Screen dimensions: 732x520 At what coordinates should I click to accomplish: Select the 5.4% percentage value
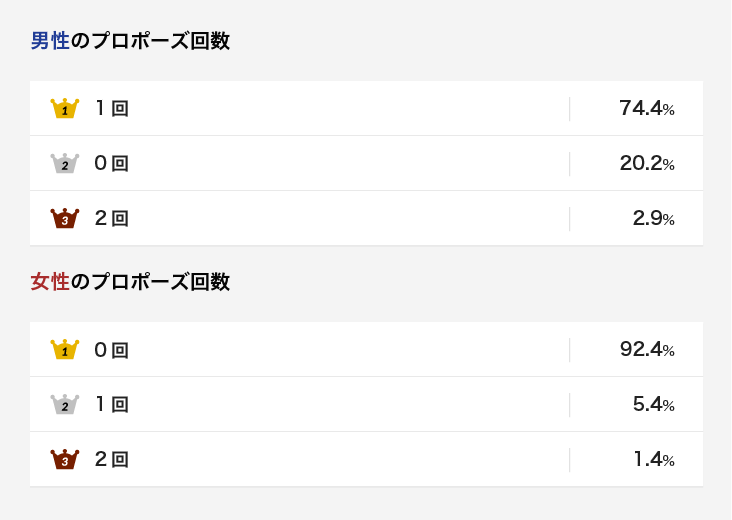654,404
